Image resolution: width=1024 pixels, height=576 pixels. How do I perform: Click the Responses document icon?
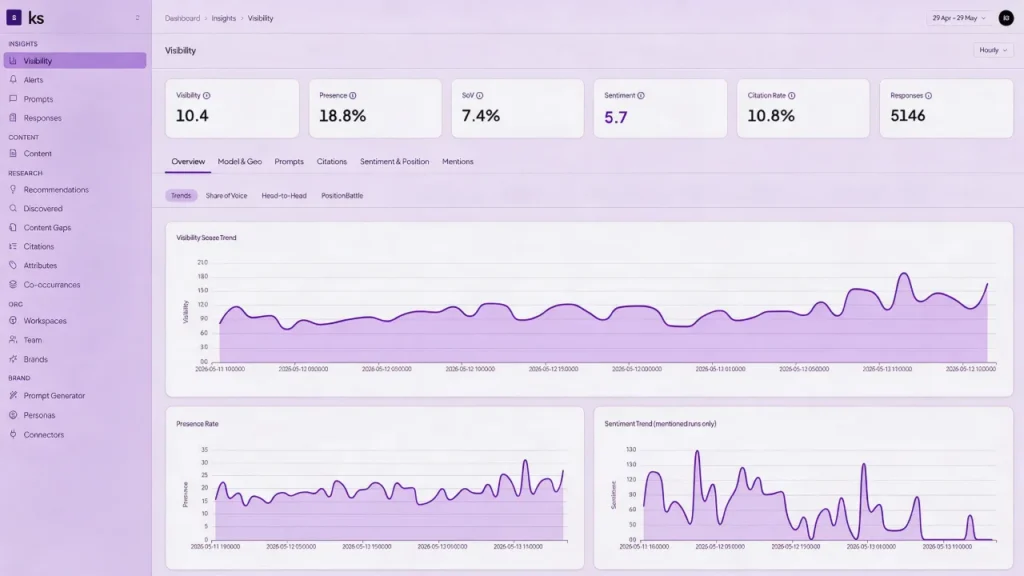point(13,118)
